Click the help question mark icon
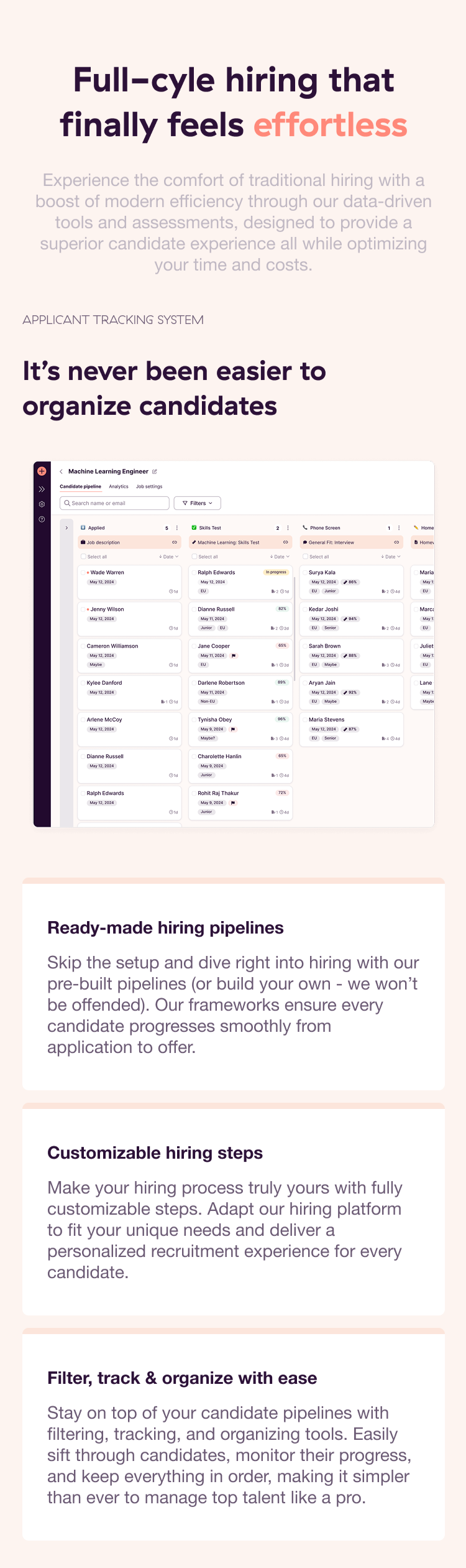Image resolution: width=466 pixels, height=1568 pixels. pyautogui.click(x=42, y=519)
